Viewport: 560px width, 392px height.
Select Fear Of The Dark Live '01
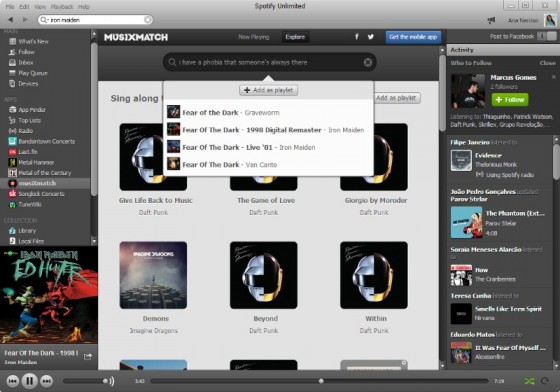[268, 147]
